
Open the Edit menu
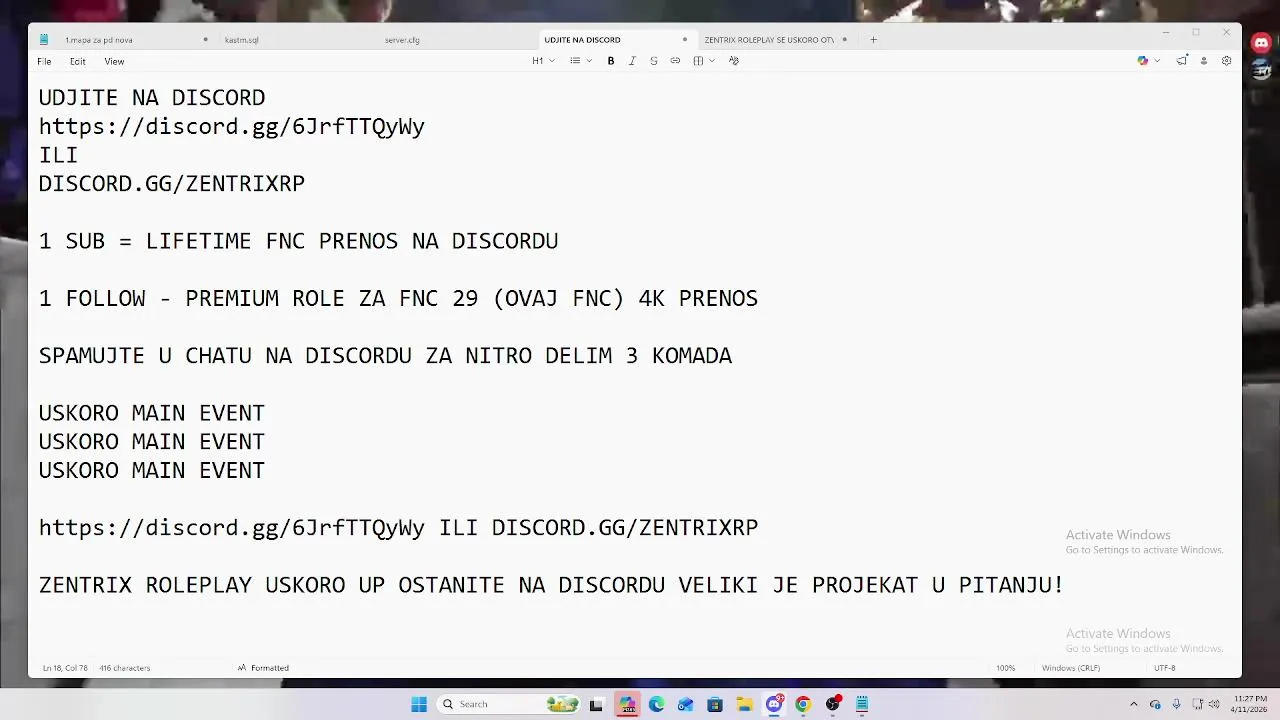78,61
